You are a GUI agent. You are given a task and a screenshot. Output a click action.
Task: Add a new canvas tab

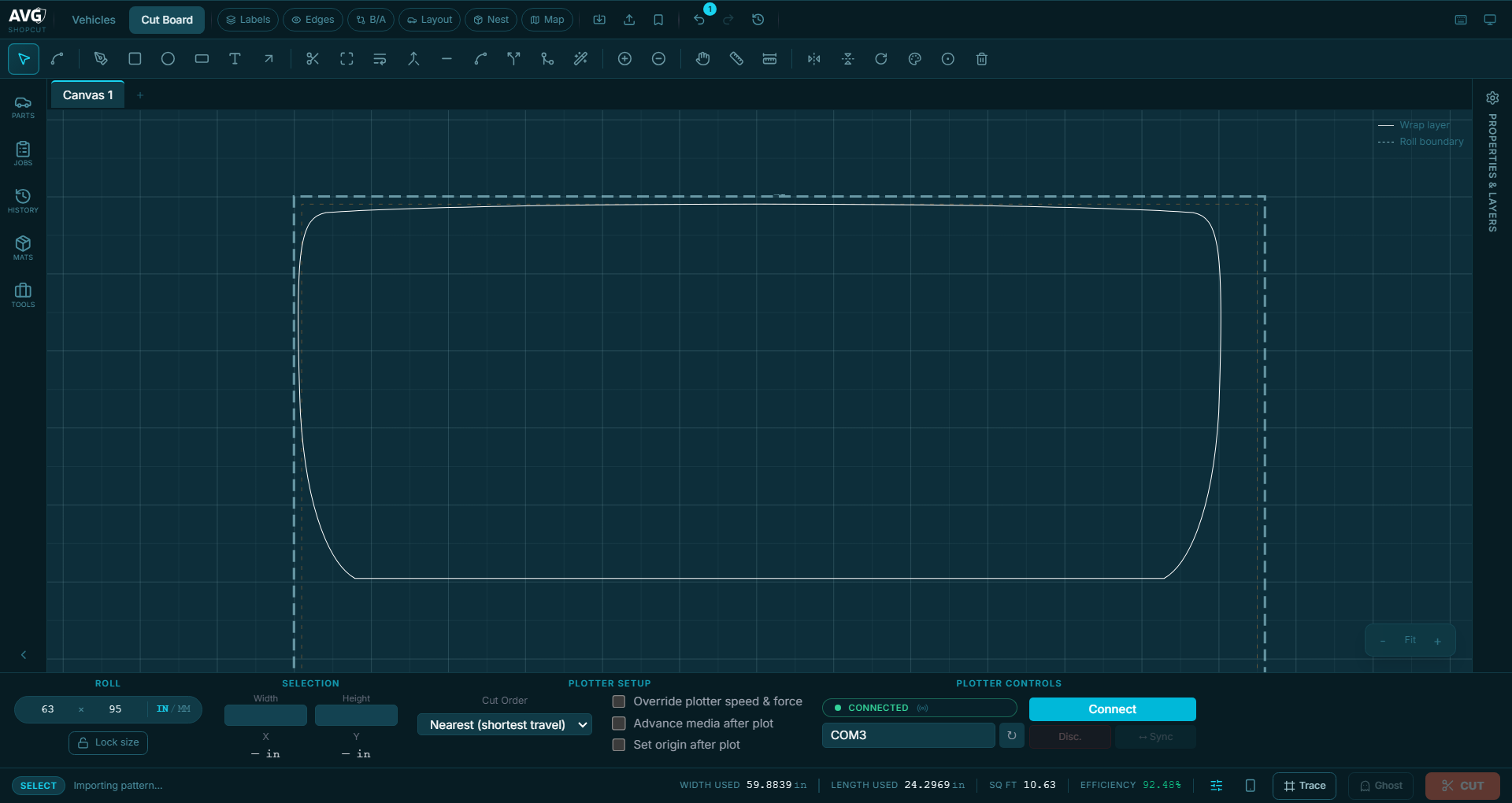pyautogui.click(x=140, y=95)
